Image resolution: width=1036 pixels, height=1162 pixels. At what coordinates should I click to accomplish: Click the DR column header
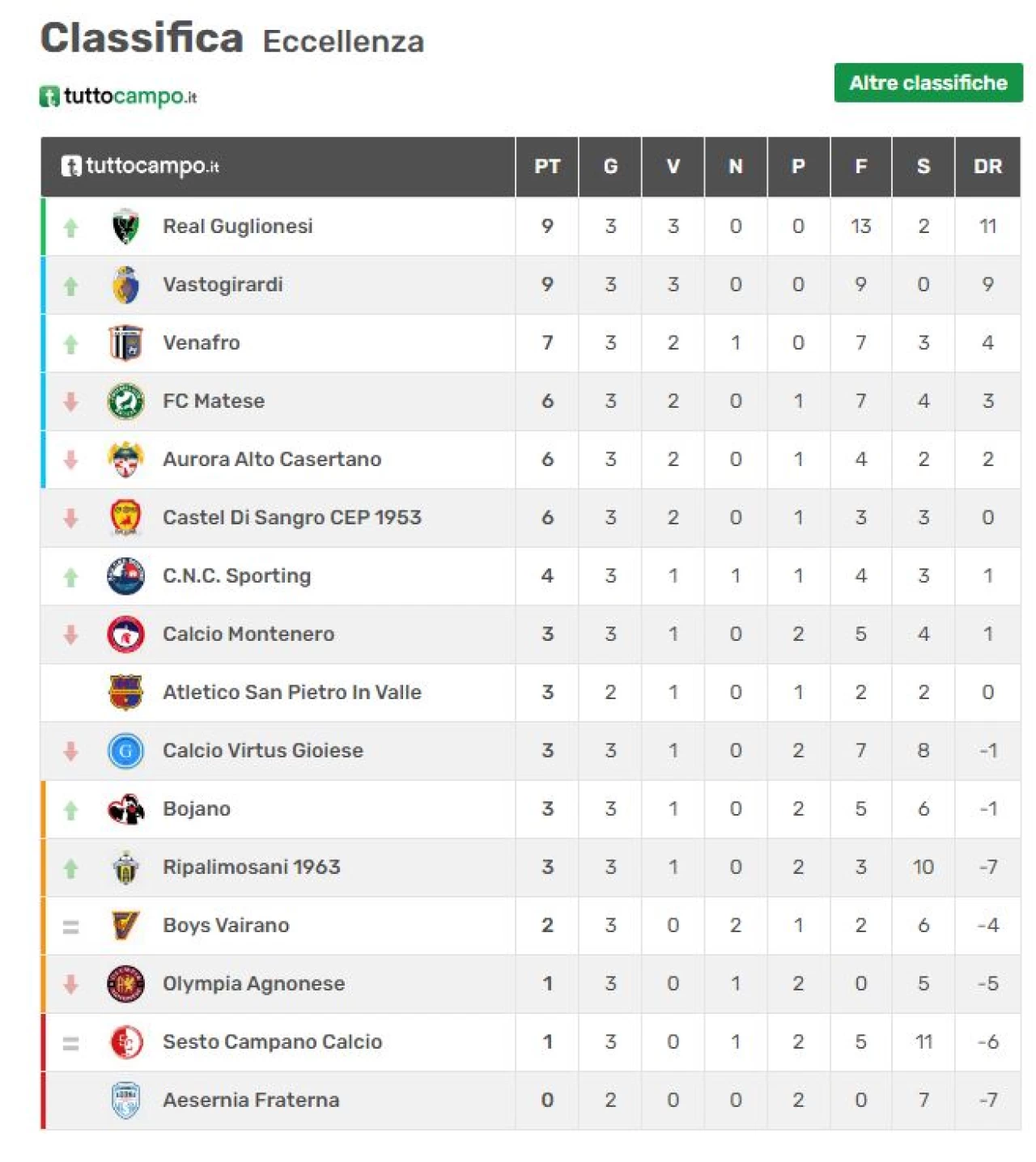987,167
